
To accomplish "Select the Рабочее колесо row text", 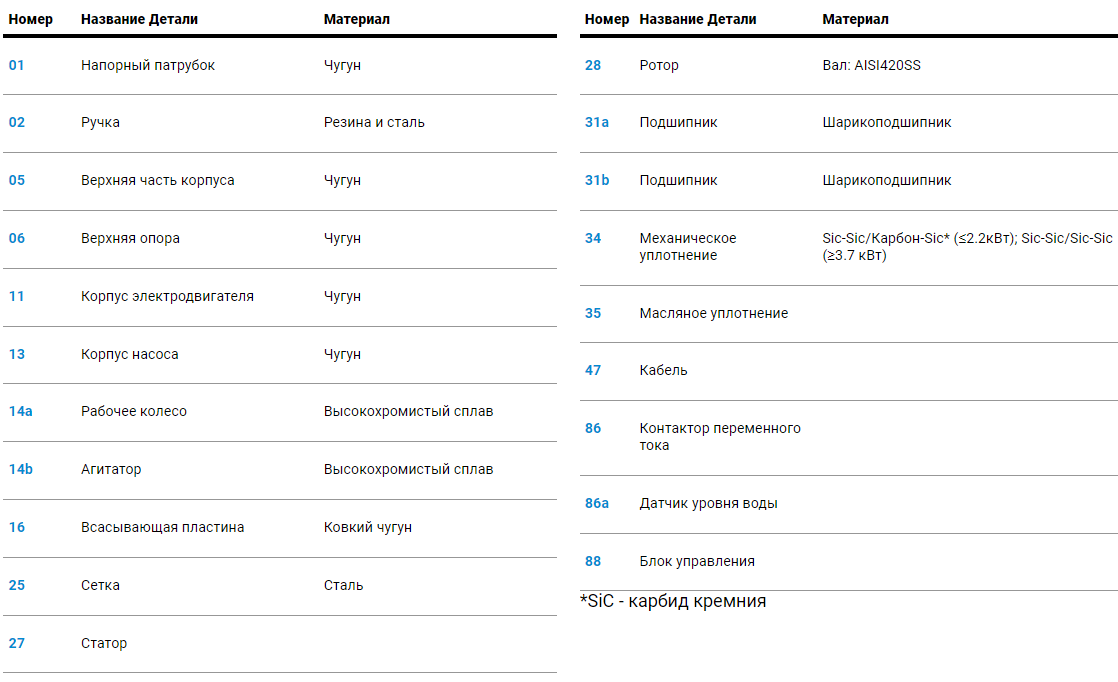I will [x=134, y=411].
